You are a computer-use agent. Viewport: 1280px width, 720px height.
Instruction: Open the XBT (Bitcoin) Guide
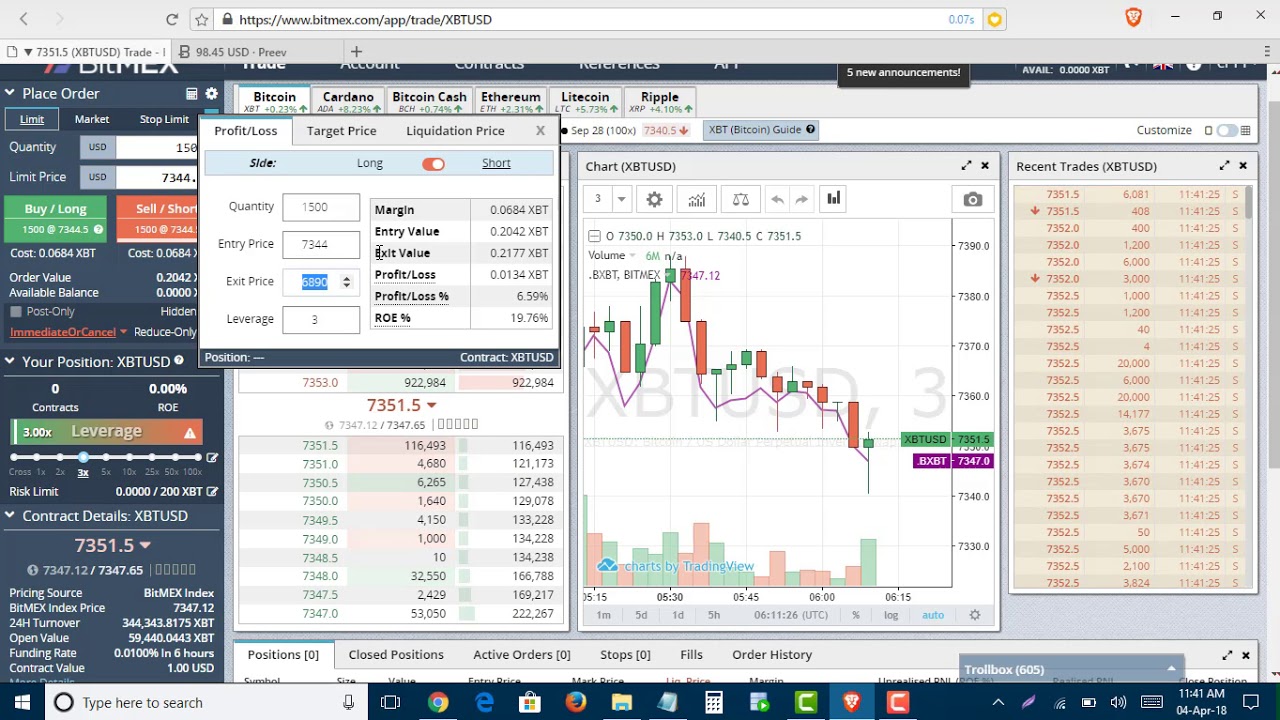coord(761,130)
